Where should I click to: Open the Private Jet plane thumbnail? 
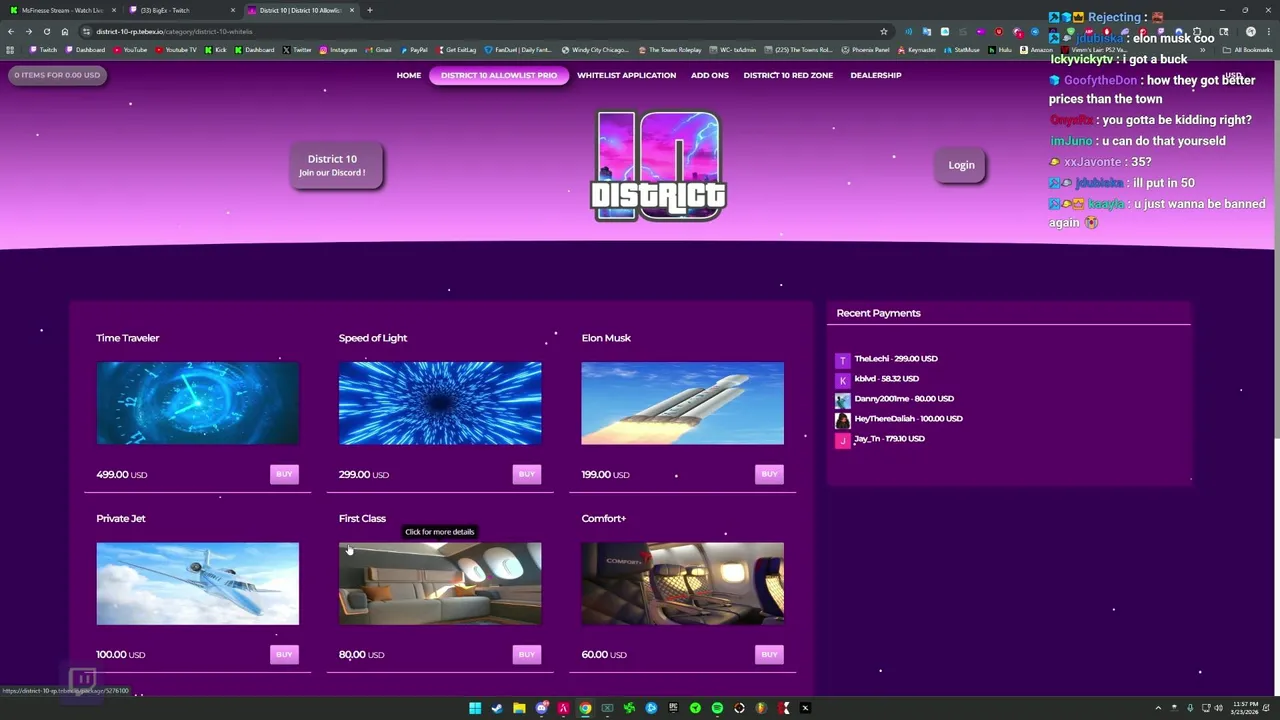(x=197, y=584)
